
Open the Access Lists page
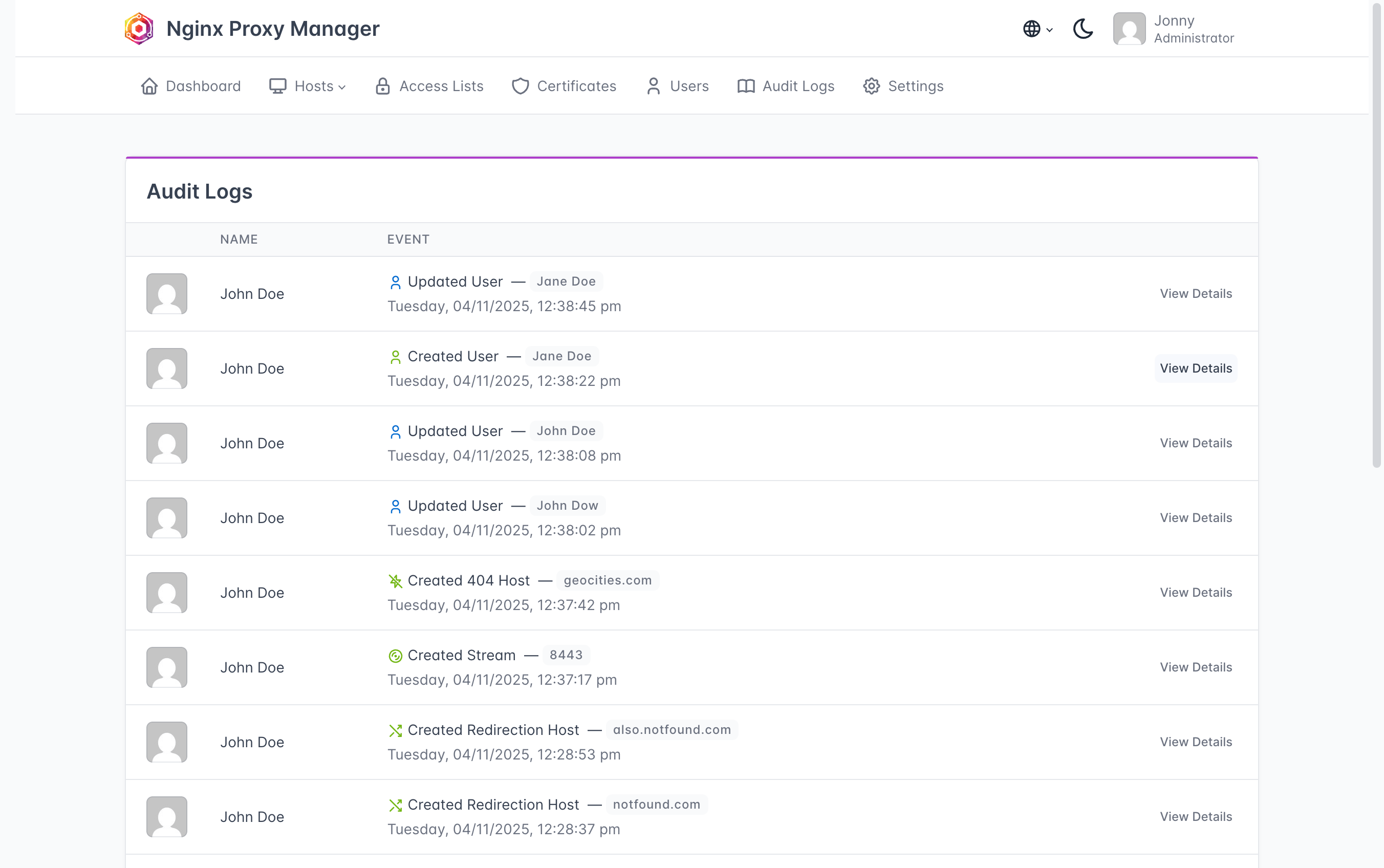429,86
